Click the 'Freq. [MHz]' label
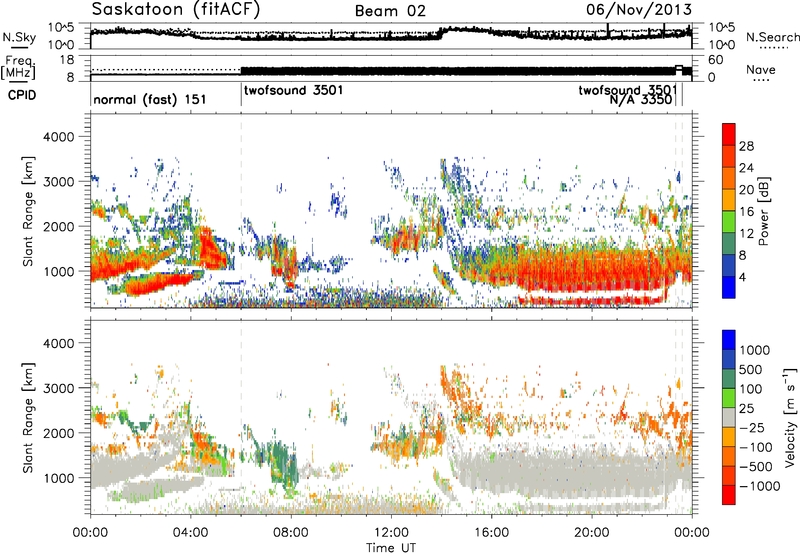This screenshot has width=800, height=554. [19, 68]
